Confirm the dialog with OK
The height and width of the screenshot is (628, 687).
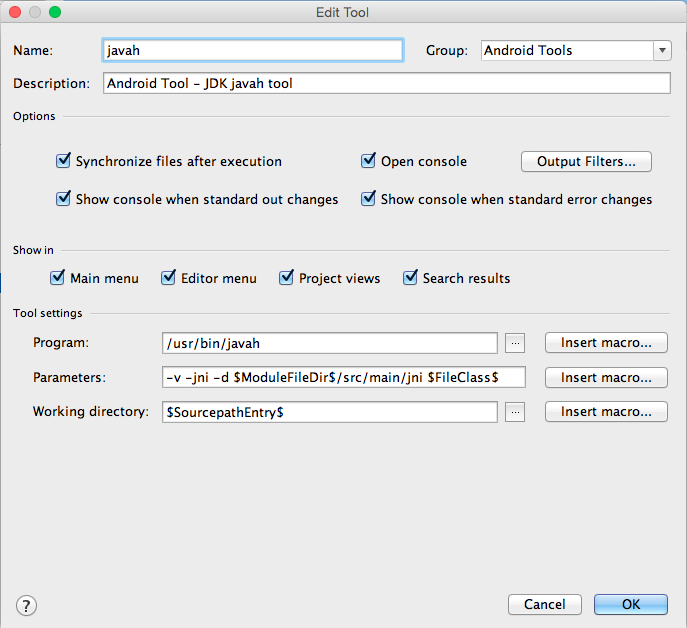click(x=630, y=604)
